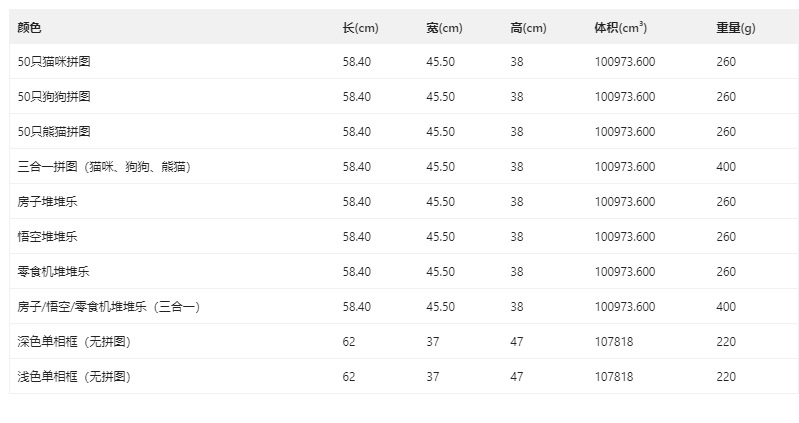Select the 50只熊猫拼图 row label
This screenshot has height=423, width=799.
pyautogui.click(x=55, y=132)
